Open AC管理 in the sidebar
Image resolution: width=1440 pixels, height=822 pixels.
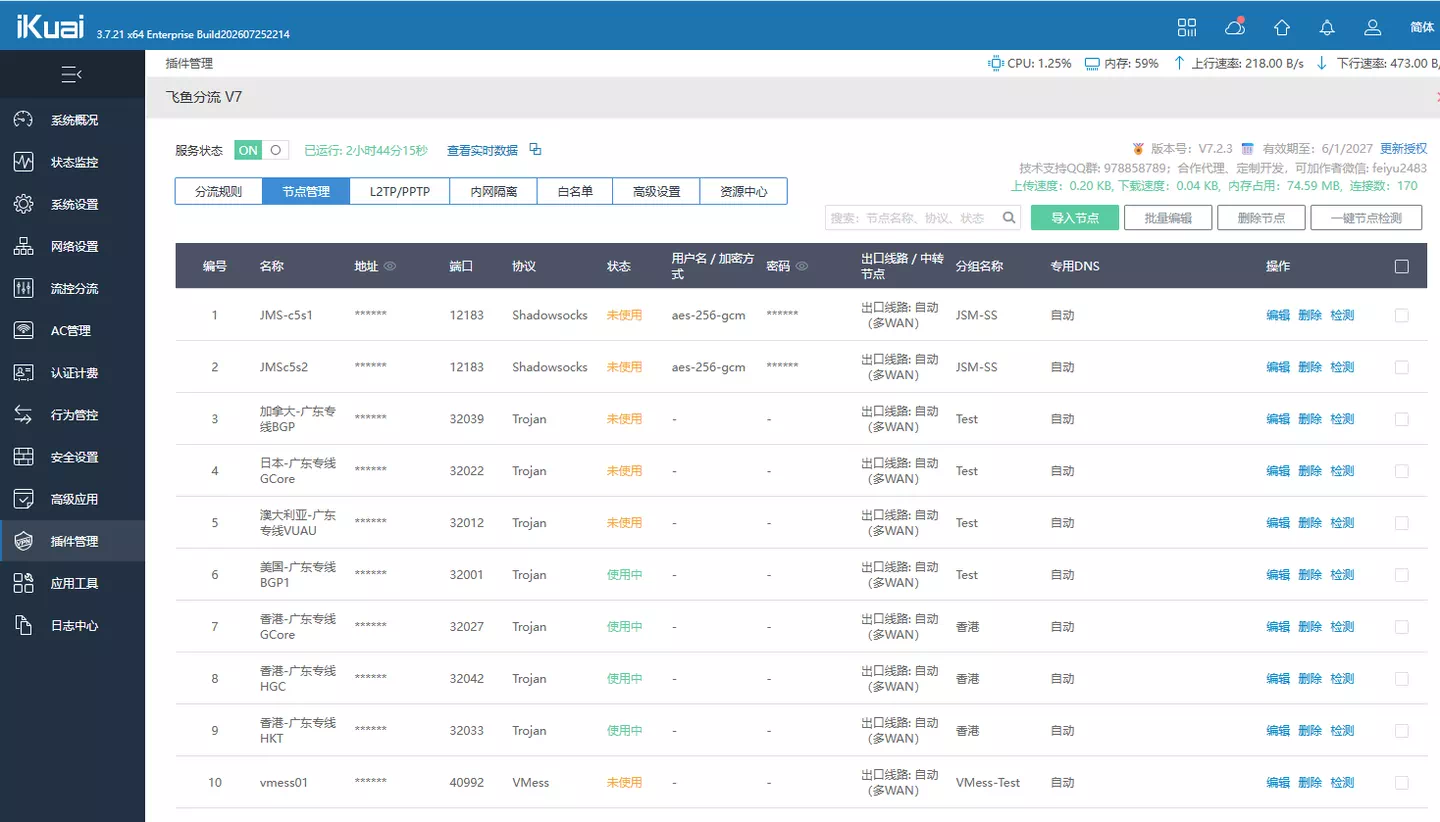coord(72,330)
